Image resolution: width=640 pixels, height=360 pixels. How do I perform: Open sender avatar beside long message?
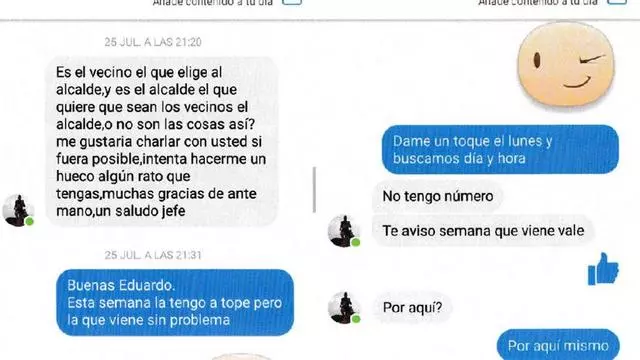click(18, 210)
